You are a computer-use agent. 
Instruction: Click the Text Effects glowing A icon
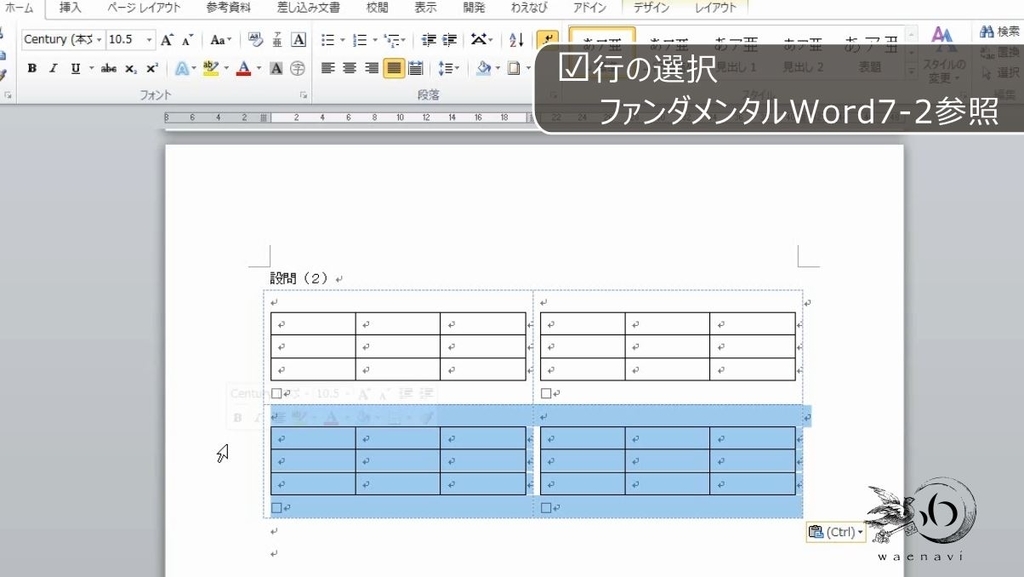(182, 68)
